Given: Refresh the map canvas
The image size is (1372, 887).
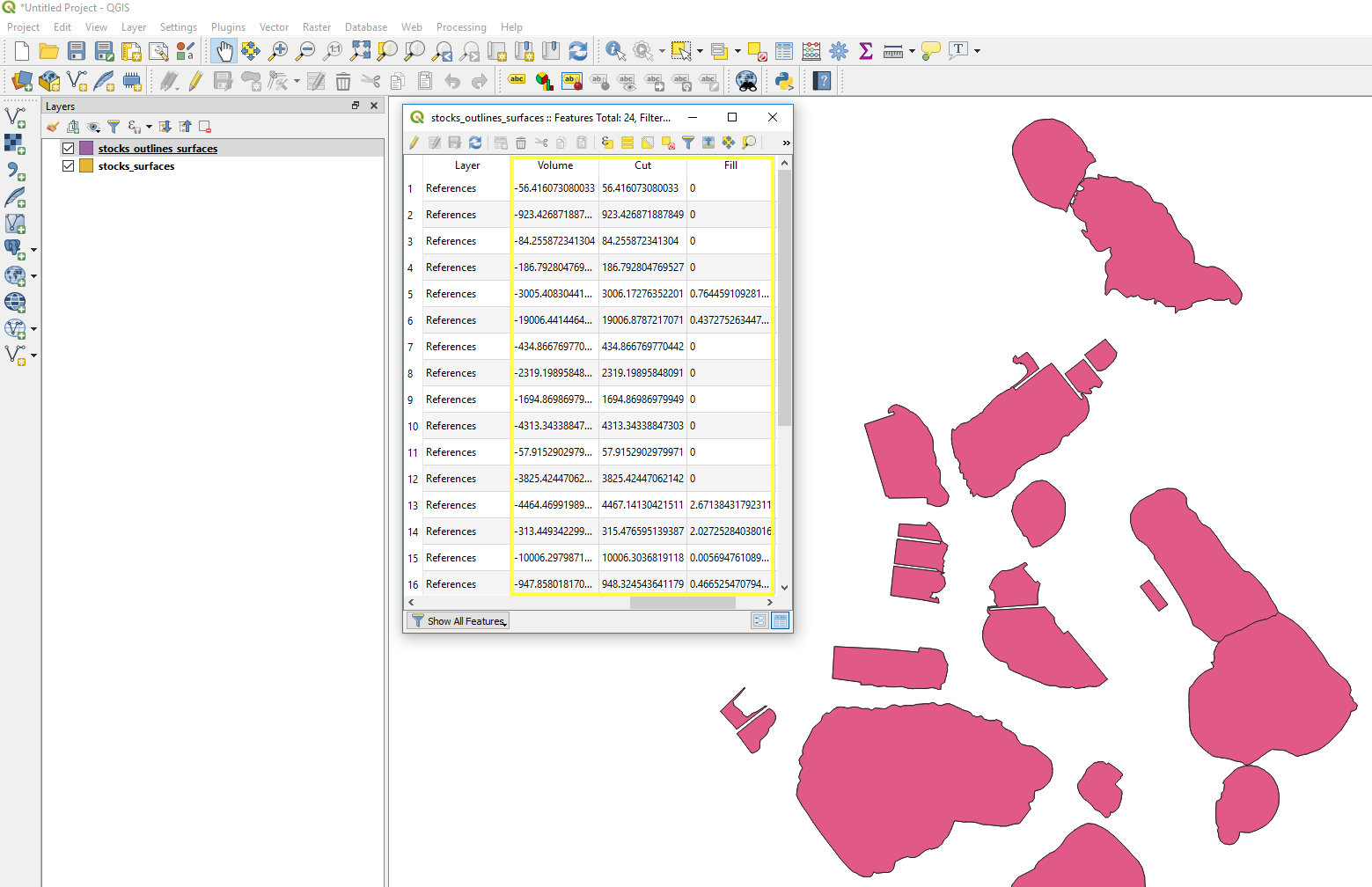Looking at the screenshot, I should click(x=578, y=51).
